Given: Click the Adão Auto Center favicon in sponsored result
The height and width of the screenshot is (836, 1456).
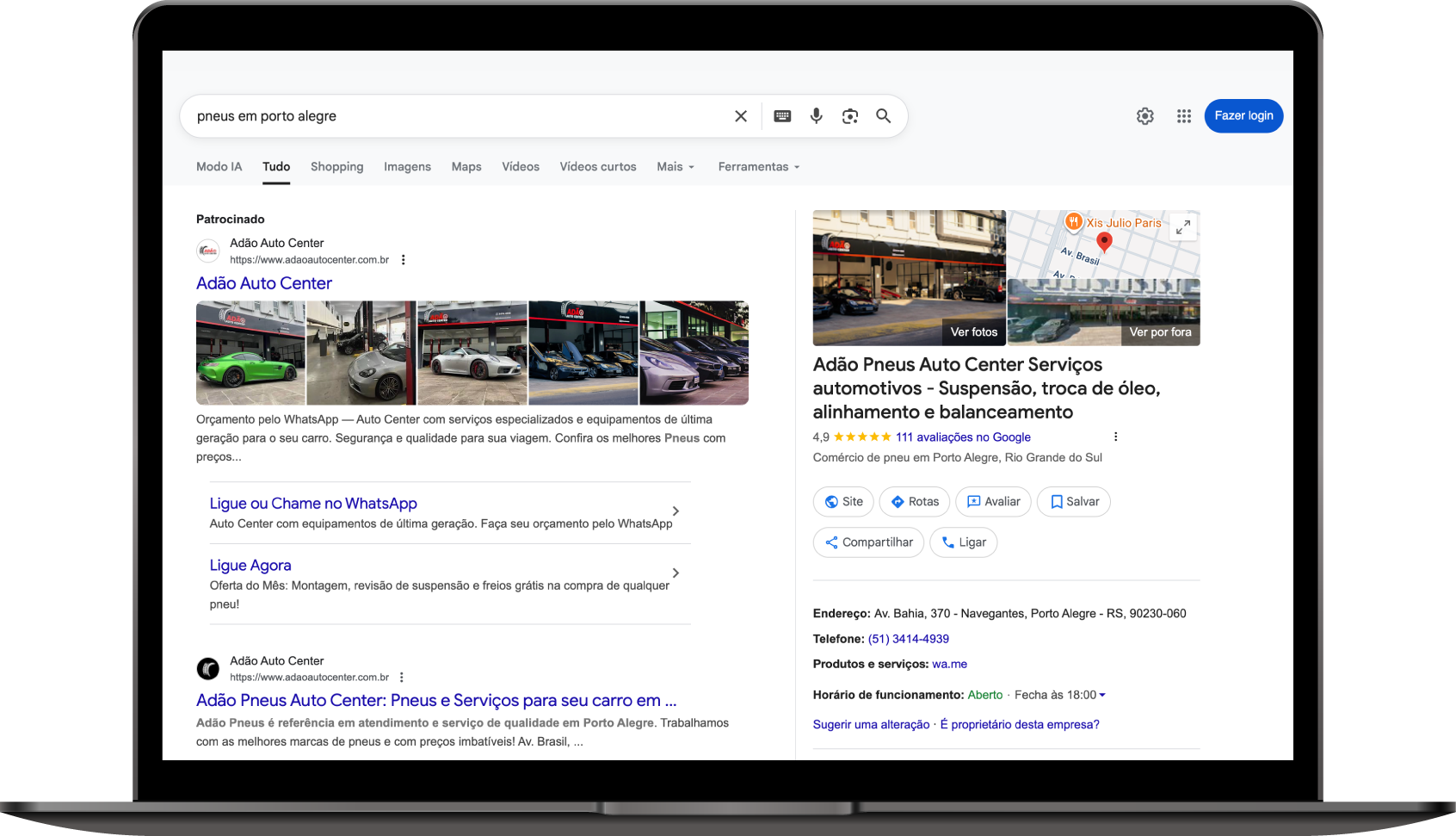Looking at the screenshot, I should [x=208, y=251].
